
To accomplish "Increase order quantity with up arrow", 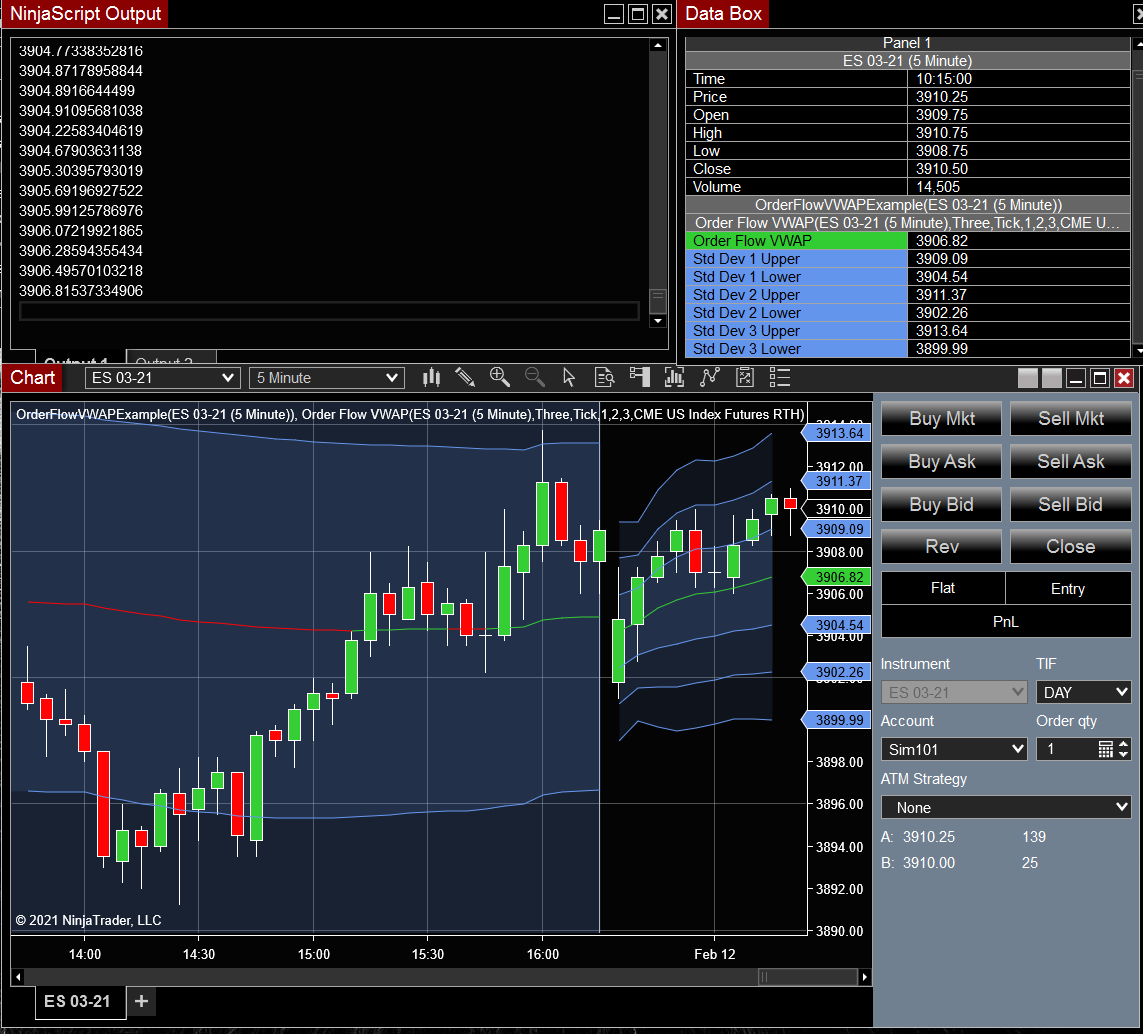I will click(x=1123, y=745).
